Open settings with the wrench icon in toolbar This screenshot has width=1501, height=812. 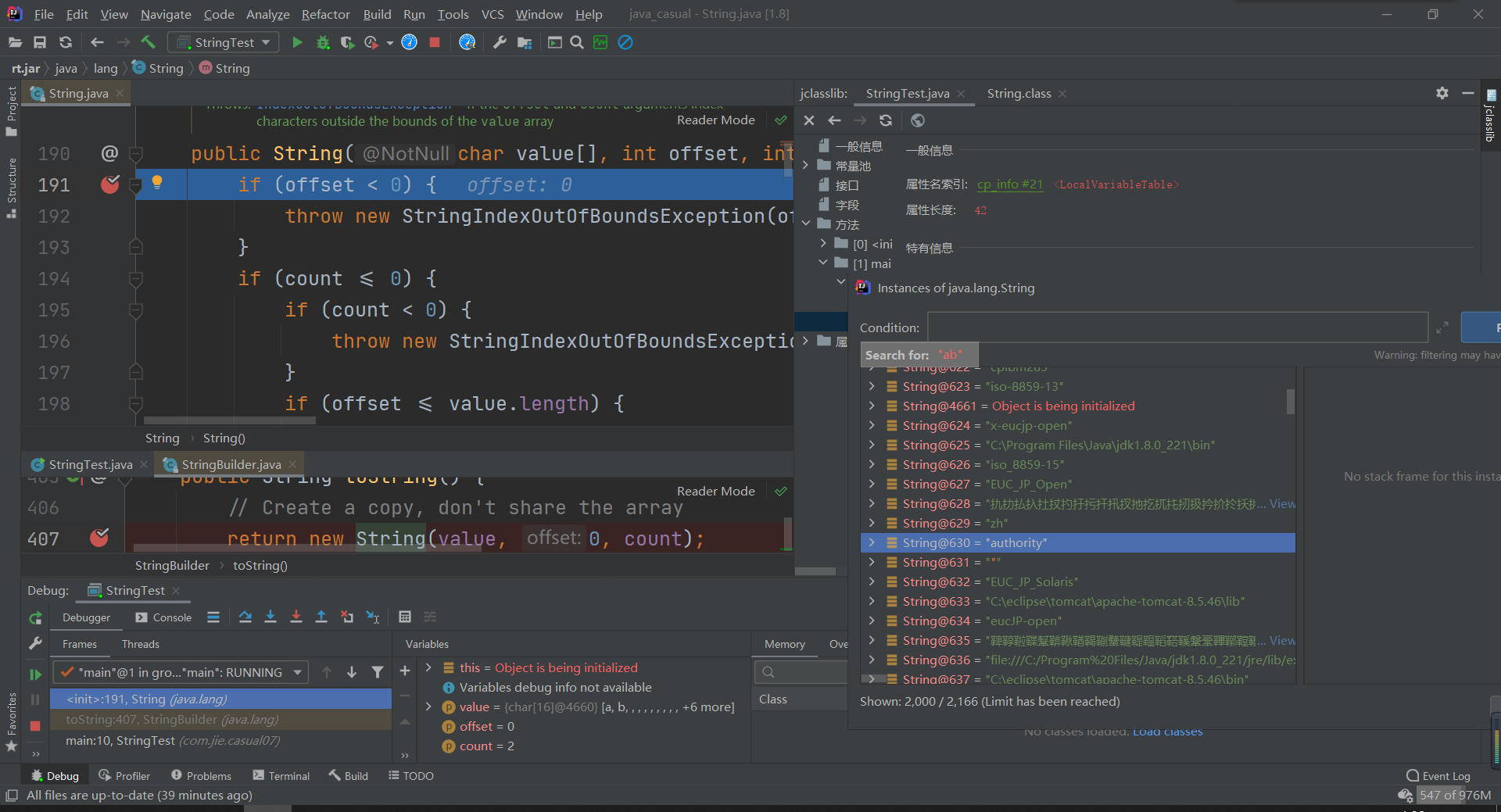point(500,42)
